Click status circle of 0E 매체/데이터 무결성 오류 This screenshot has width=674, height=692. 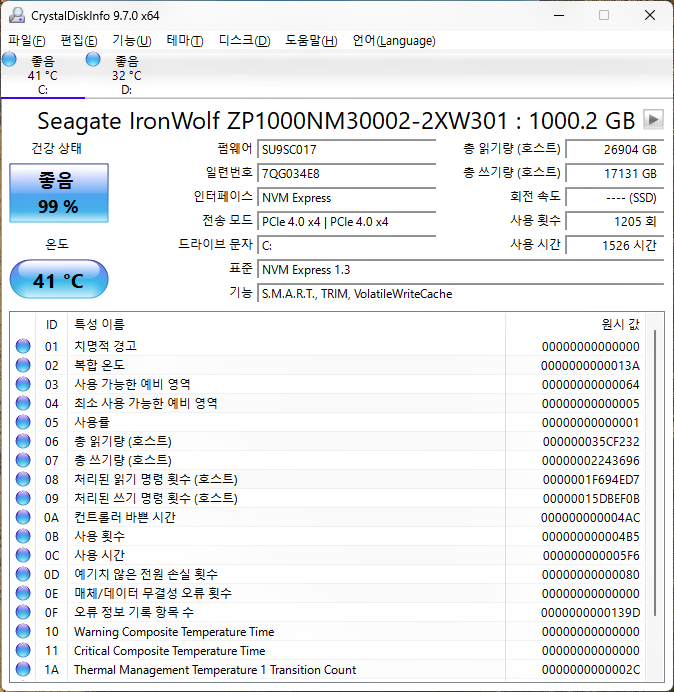23,593
